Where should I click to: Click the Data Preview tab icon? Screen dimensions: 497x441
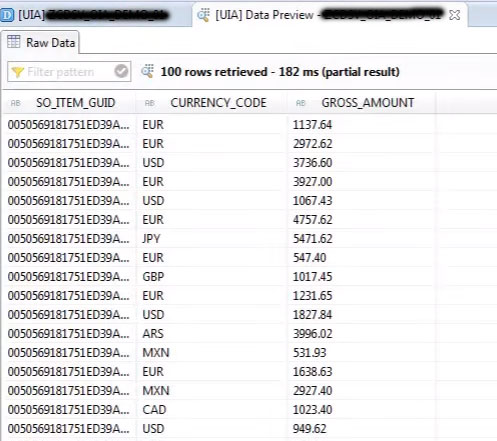pos(203,15)
